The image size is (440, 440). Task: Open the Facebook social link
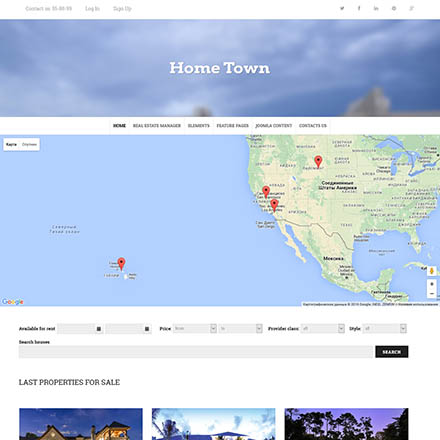(359, 8)
